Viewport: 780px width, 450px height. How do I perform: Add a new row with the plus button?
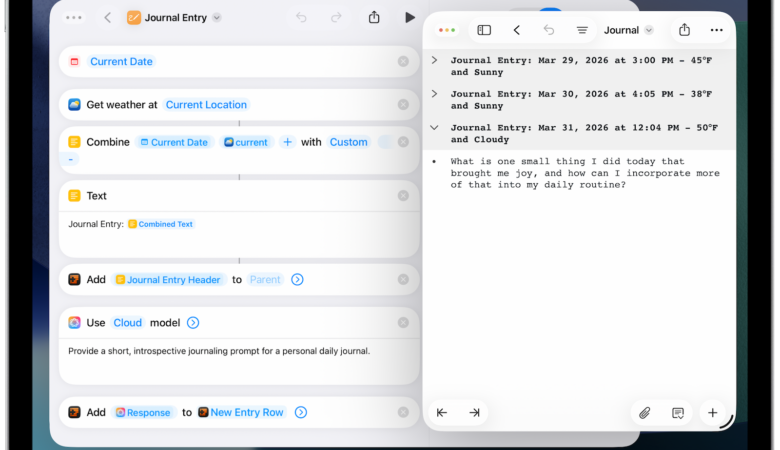[712, 412]
